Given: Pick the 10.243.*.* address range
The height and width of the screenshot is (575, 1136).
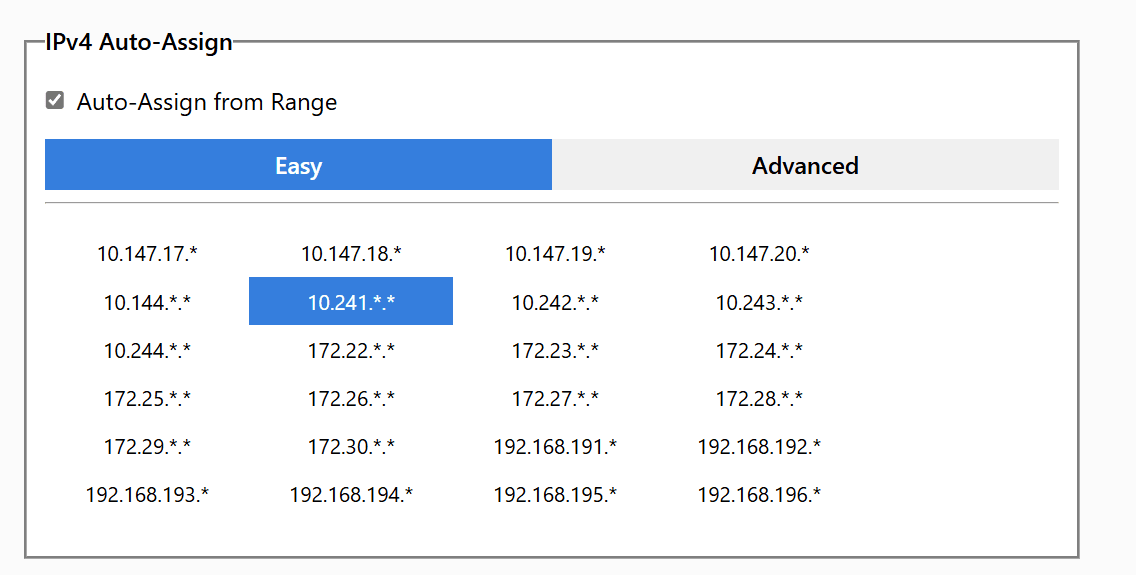Looking at the screenshot, I should (759, 302).
